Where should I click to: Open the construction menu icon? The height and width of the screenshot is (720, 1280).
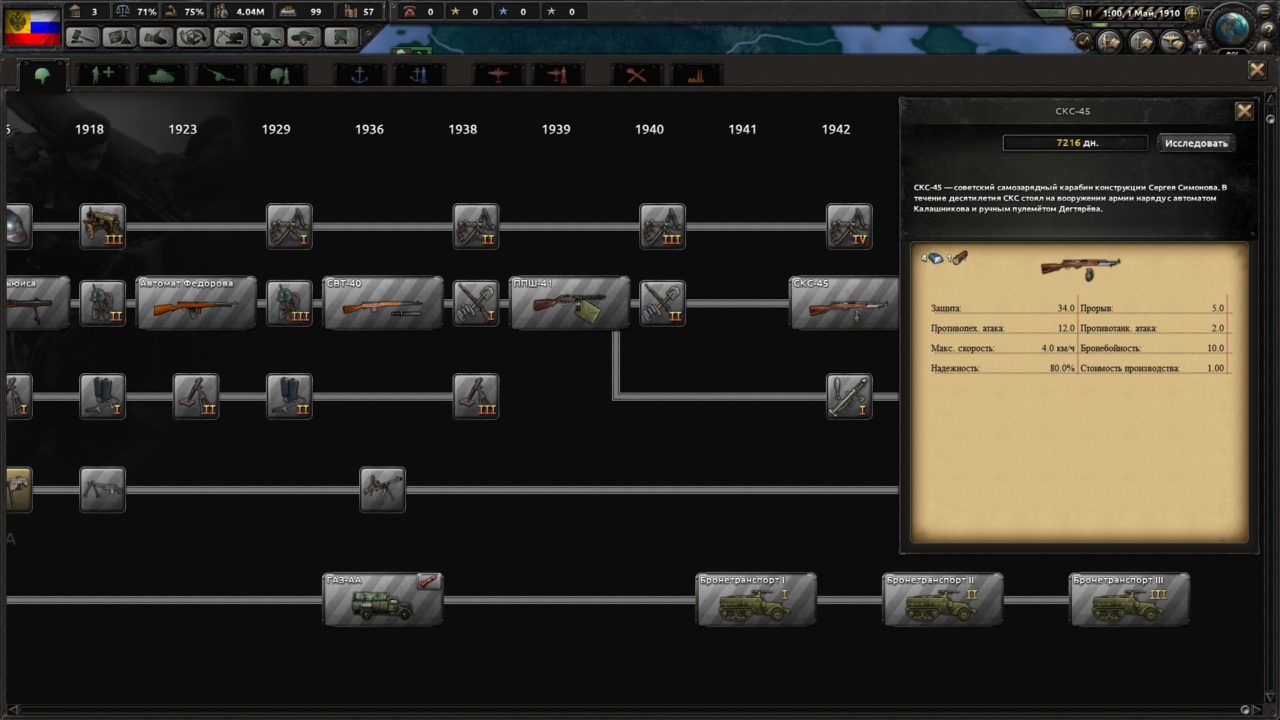pos(228,37)
